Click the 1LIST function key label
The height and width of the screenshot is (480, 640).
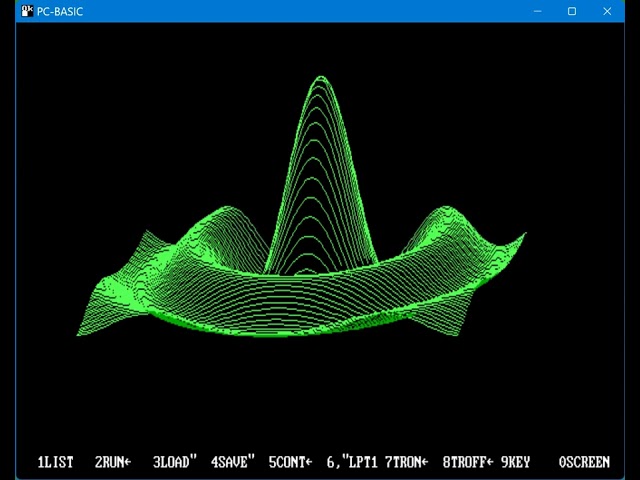(56, 462)
